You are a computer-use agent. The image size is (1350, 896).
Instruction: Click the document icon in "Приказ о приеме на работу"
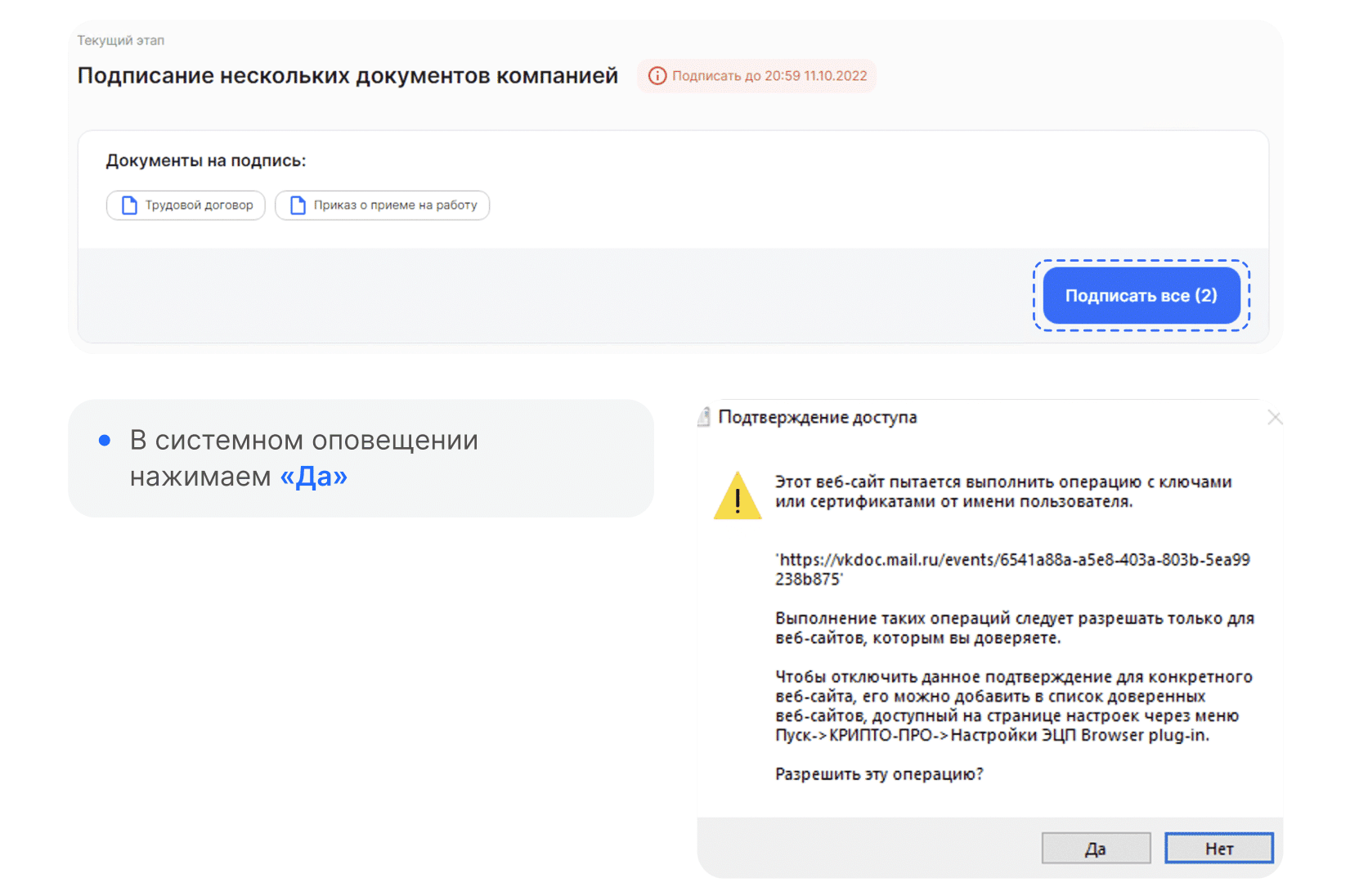(298, 205)
